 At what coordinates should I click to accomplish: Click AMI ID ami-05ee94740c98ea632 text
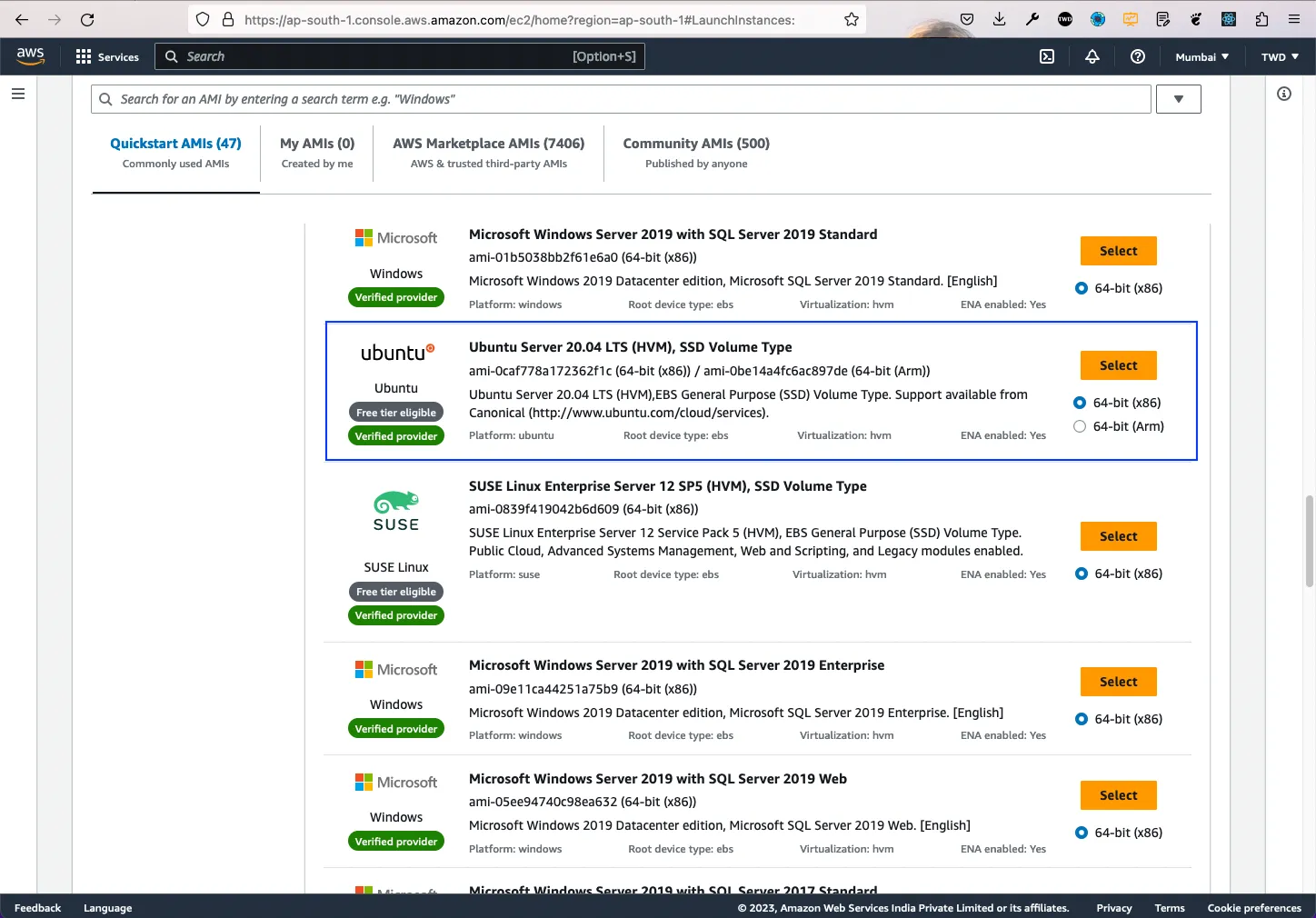[543, 802]
